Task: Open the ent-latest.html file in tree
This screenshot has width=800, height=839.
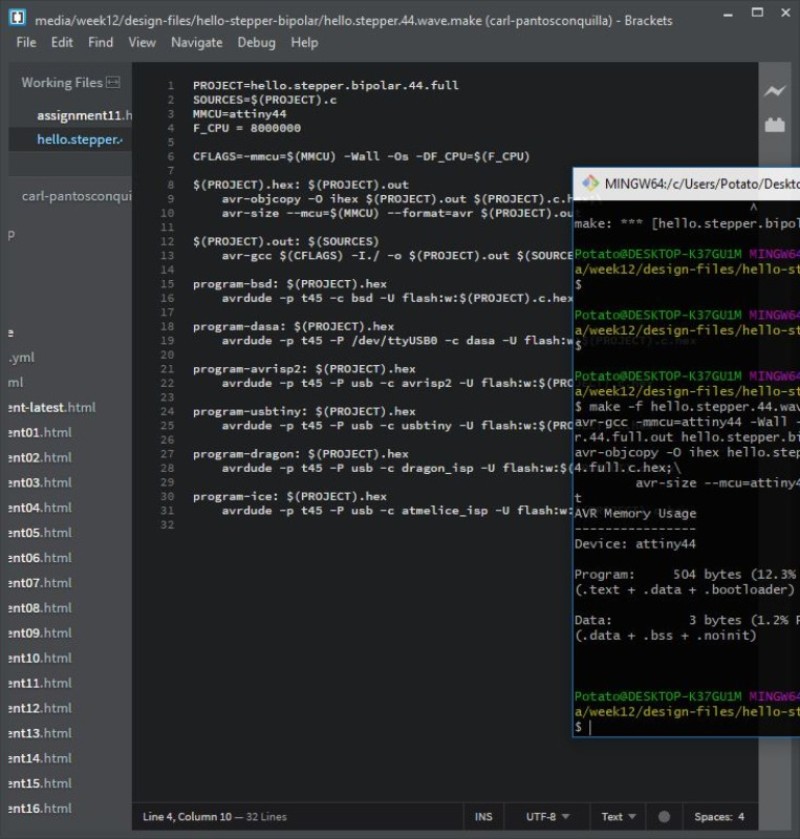Action: tap(52, 407)
